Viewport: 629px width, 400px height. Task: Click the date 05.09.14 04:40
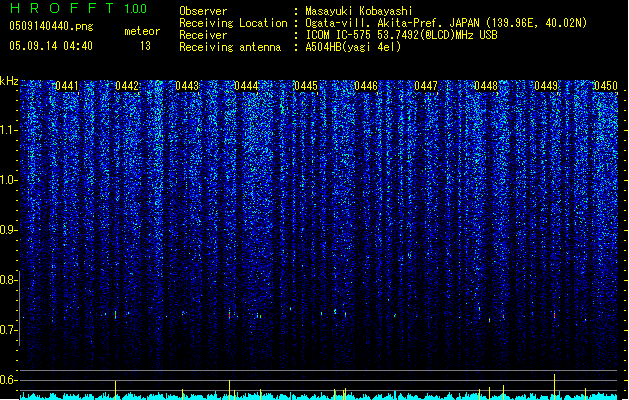[x=51, y=46]
